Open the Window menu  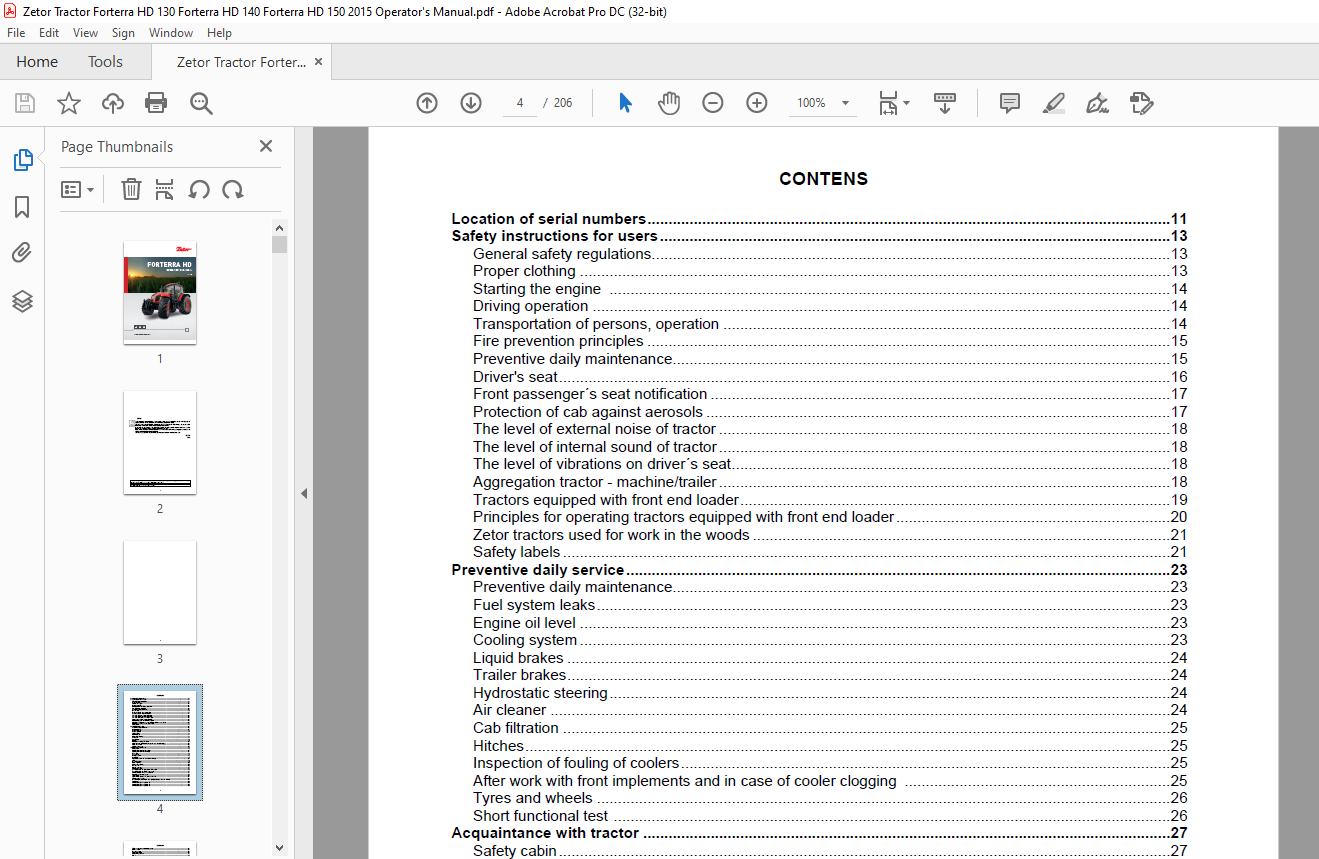[x=171, y=33]
